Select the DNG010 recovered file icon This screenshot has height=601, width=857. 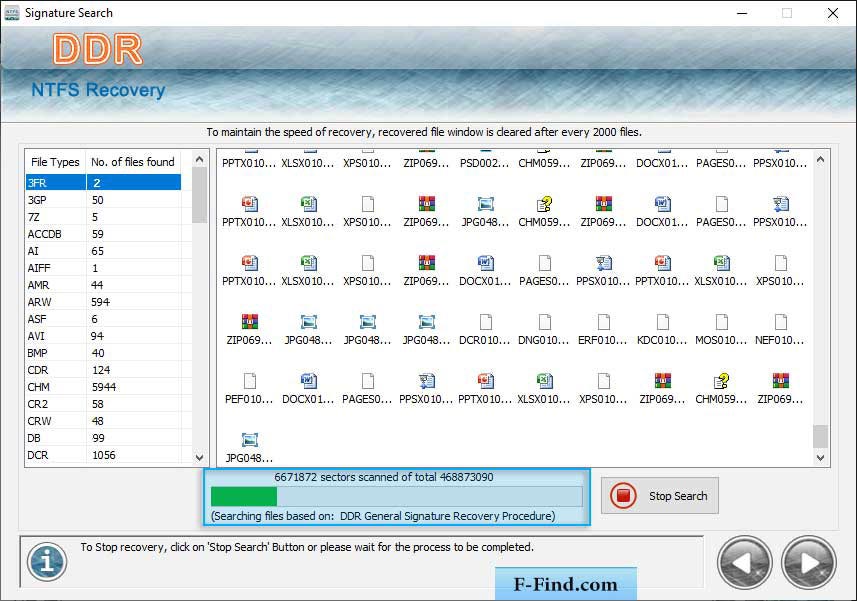544,322
